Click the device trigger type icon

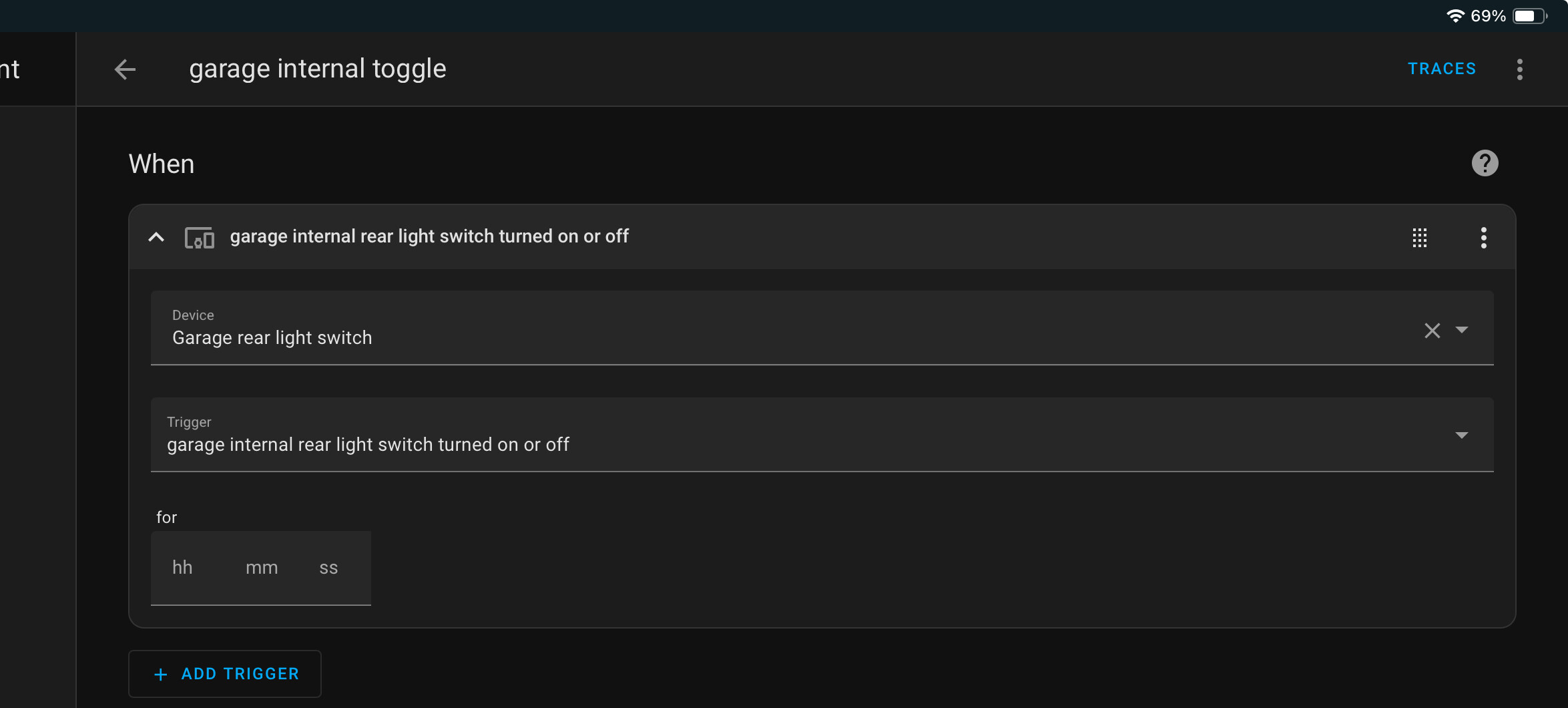(199, 238)
